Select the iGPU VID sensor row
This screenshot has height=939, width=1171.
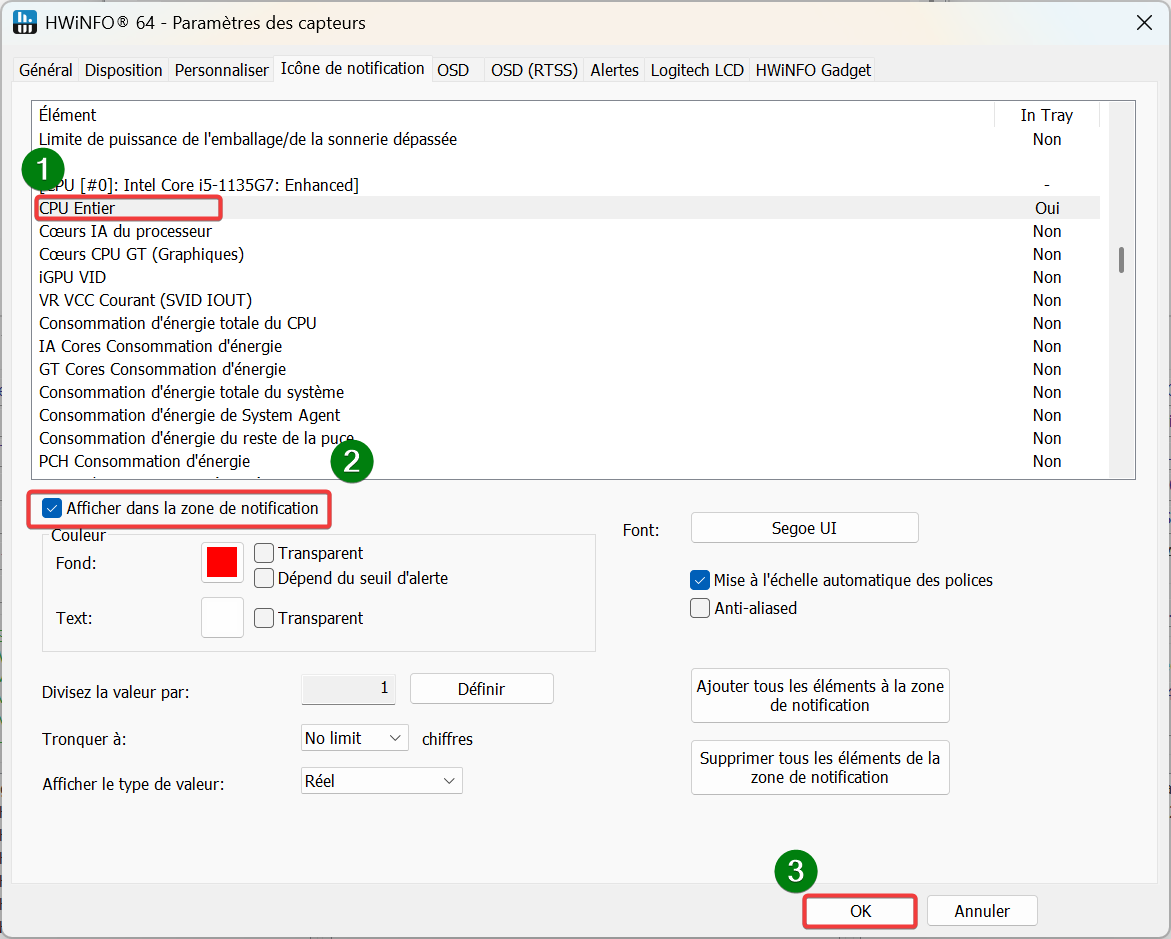click(72, 277)
